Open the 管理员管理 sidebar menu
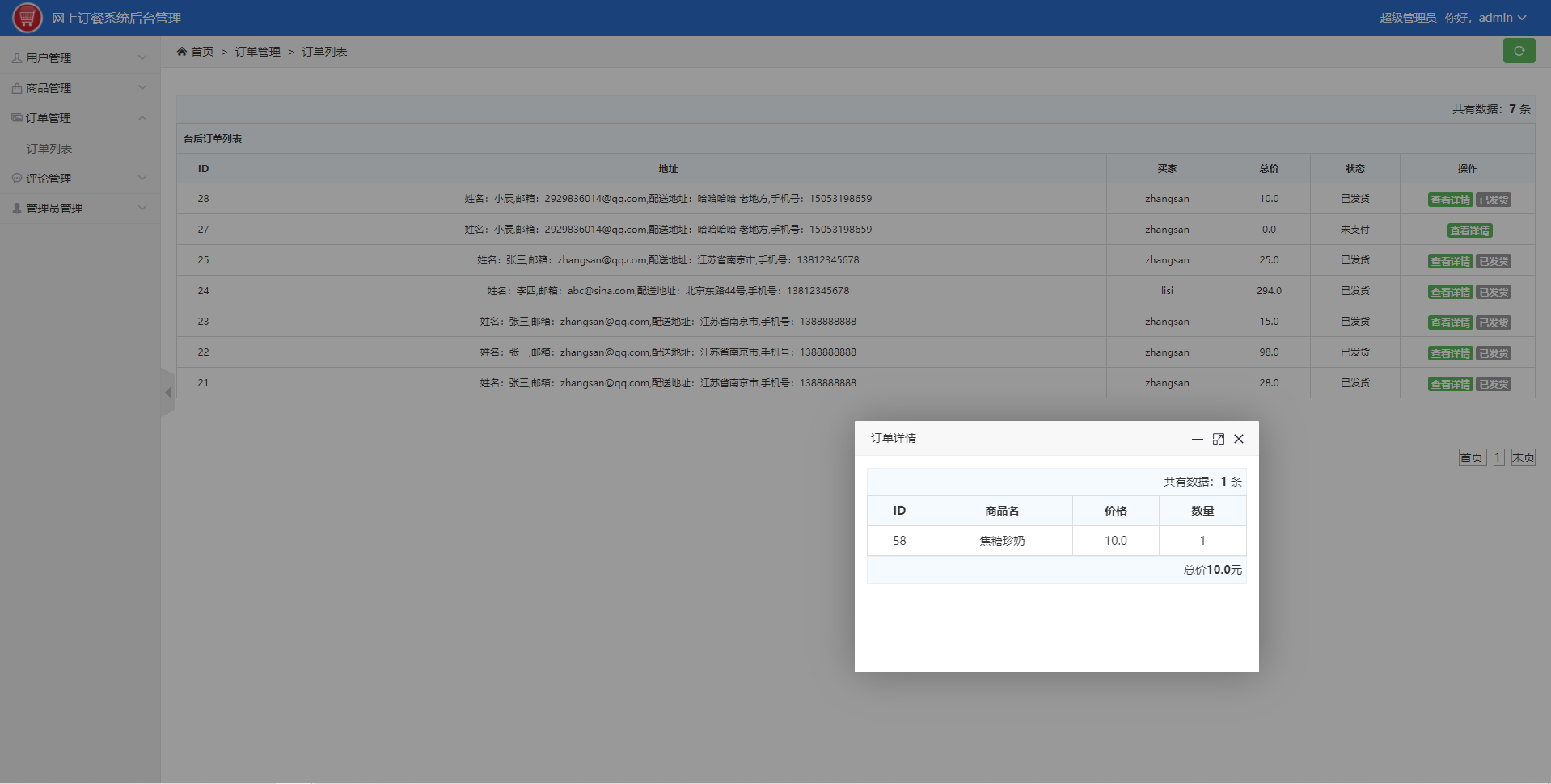This screenshot has width=1551, height=784. (x=79, y=209)
